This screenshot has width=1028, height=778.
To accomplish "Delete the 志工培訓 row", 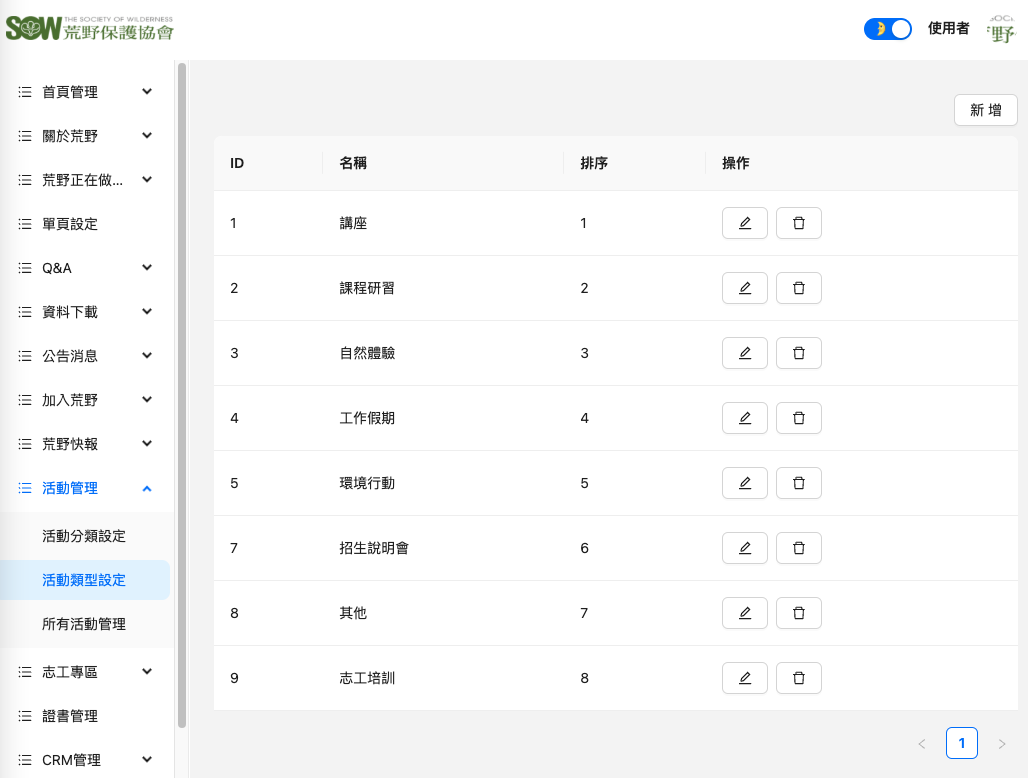I will pos(798,678).
